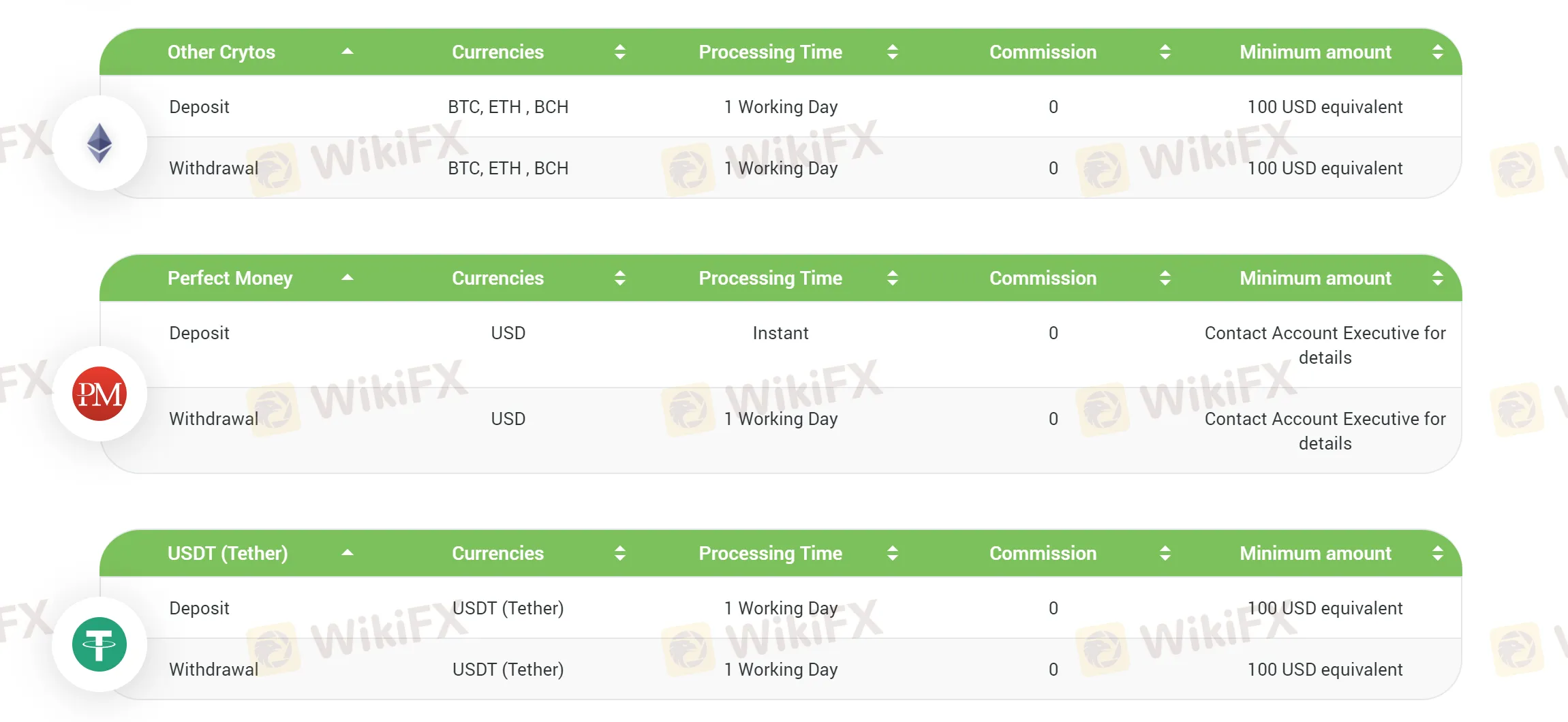This screenshot has width=1568, height=722.
Task: Expand the Minimum amount sorter in USDT table
Action: [x=1438, y=553]
